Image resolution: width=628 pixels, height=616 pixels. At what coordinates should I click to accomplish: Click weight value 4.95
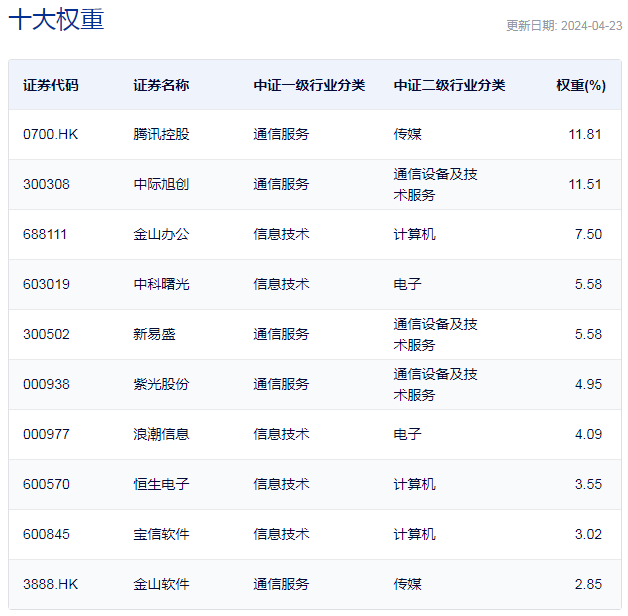pos(588,384)
